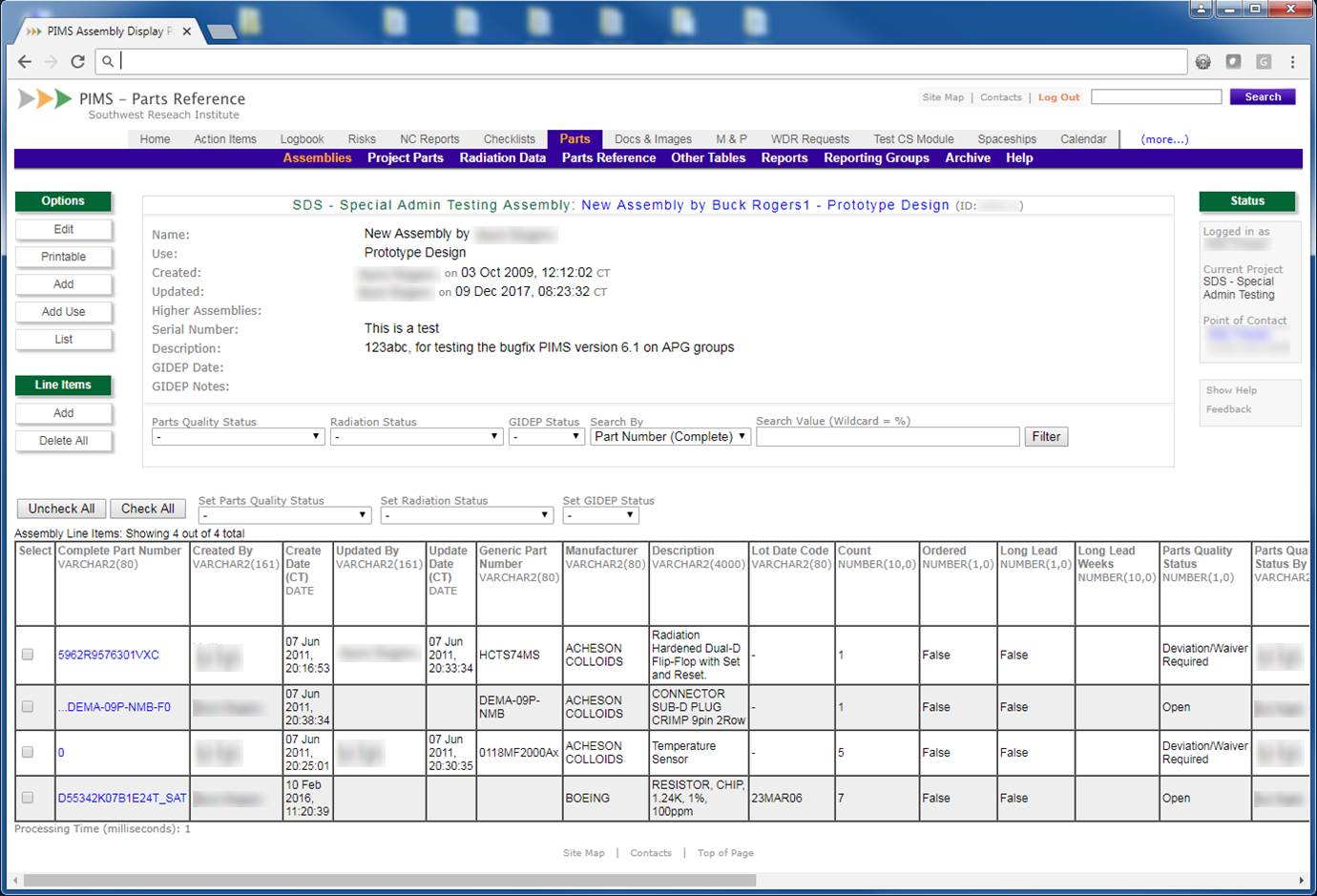Click the browser forward arrow icon
Image resolution: width=1317 pixels, height=896 pixels.
pos(52,62)
